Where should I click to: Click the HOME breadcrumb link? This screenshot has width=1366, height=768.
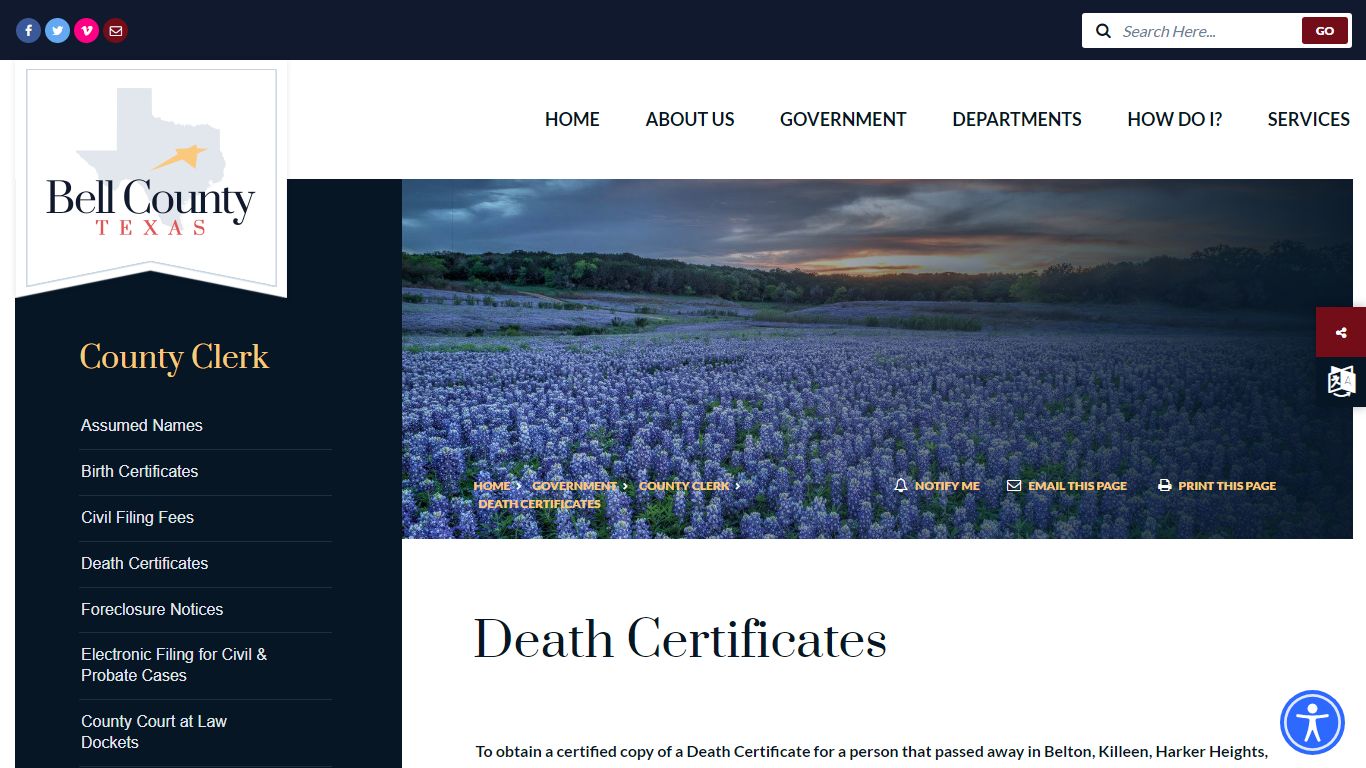pos(492,486)
